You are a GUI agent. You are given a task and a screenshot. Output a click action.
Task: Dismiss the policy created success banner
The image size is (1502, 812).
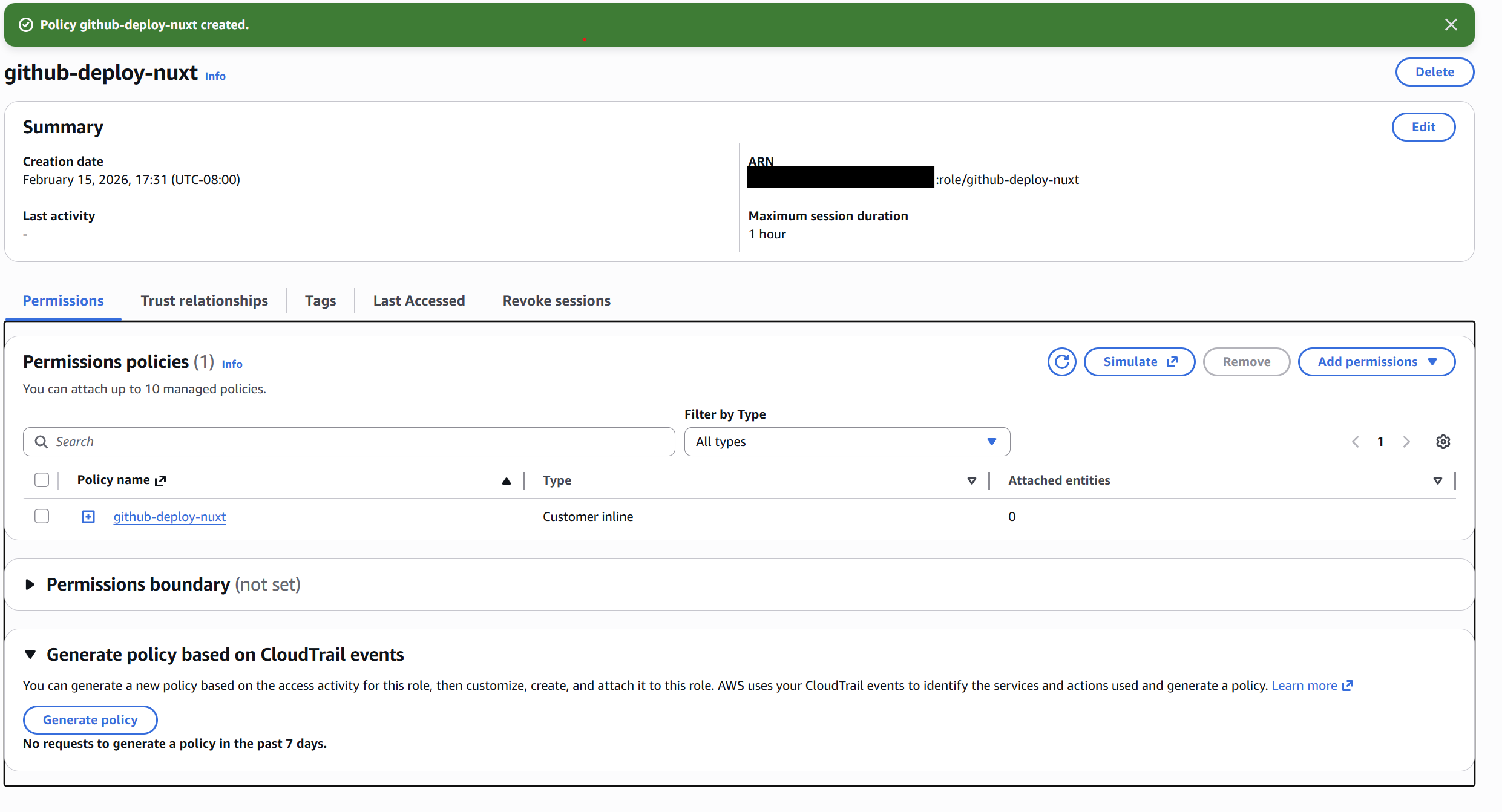[1451, 25]
